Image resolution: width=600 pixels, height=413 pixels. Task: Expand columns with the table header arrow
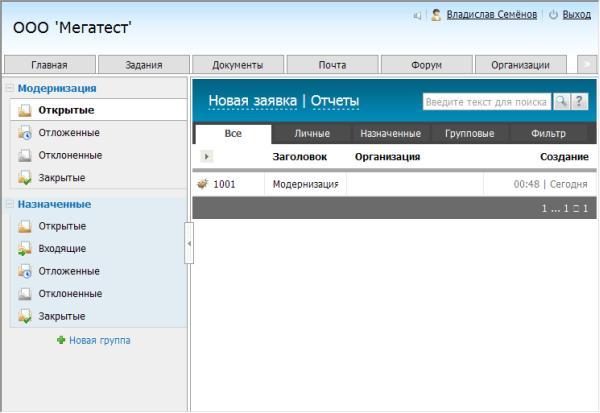tap(207, 156)
